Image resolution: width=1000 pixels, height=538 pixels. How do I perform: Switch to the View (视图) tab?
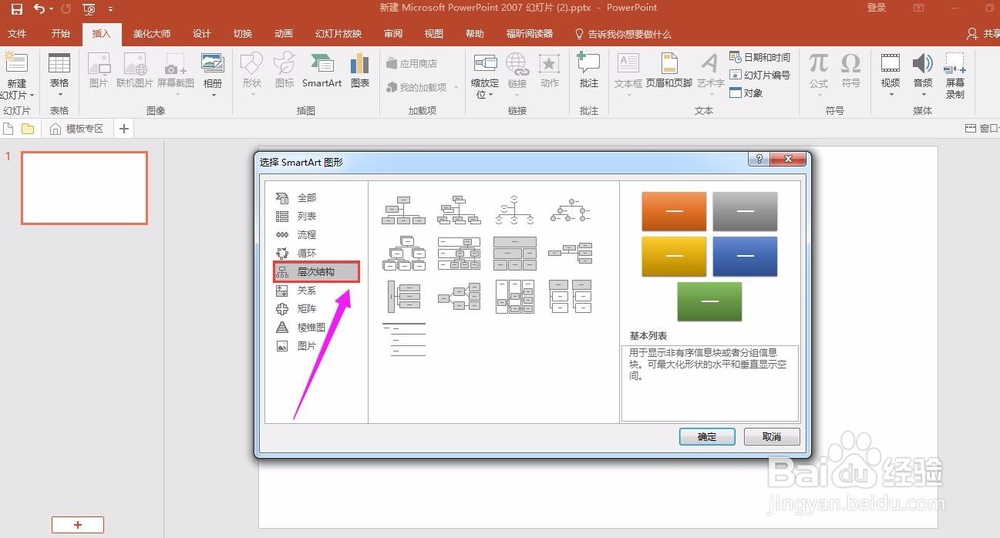point(434,34)
